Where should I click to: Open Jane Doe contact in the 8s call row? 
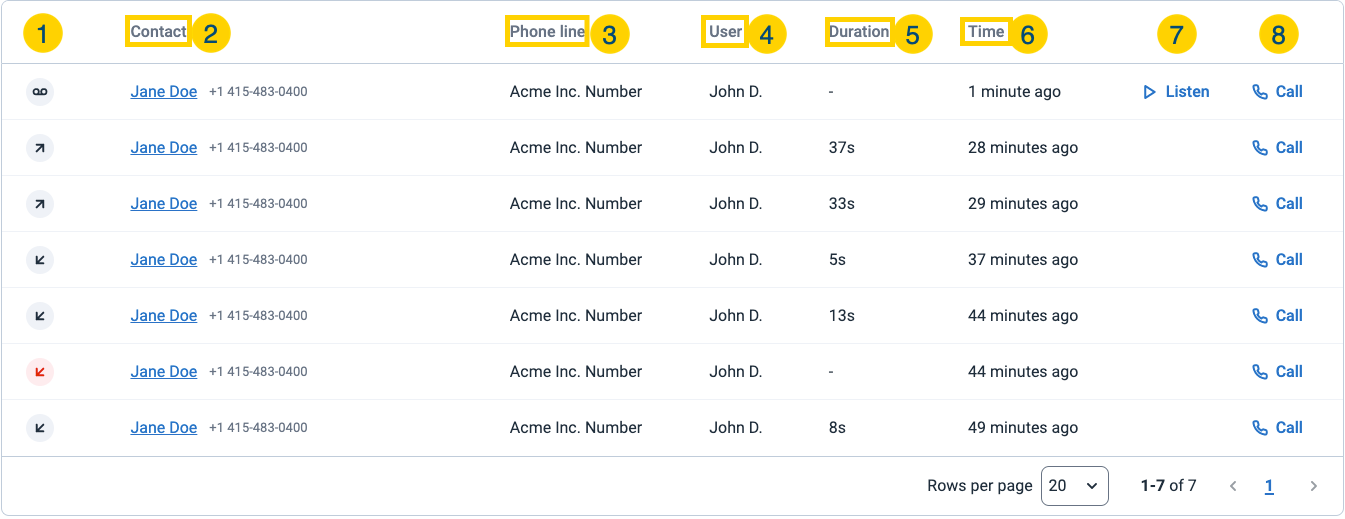(x=163, y=428)
